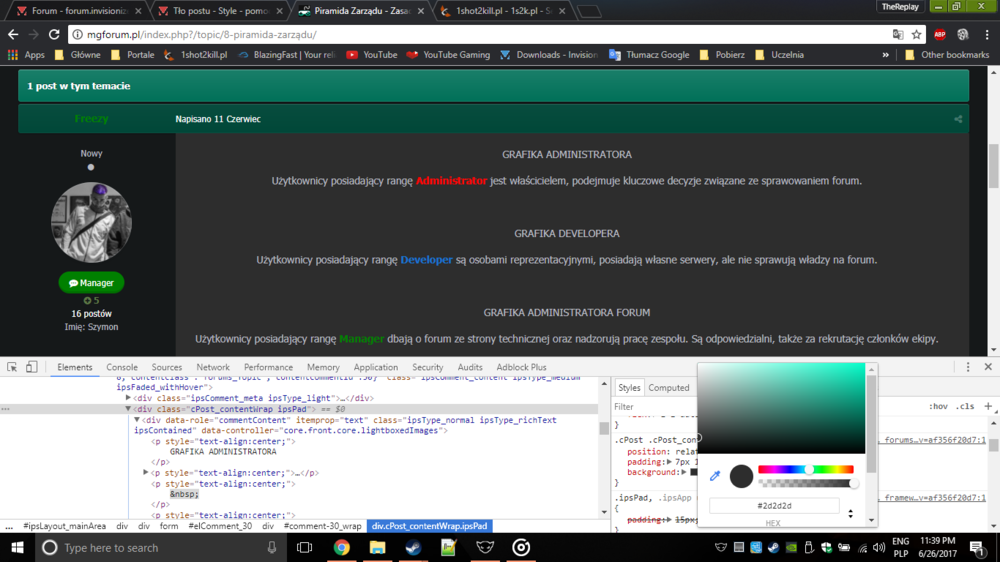Open the Developer group link
Viewport: 1000px width, 562px height.
426,260
